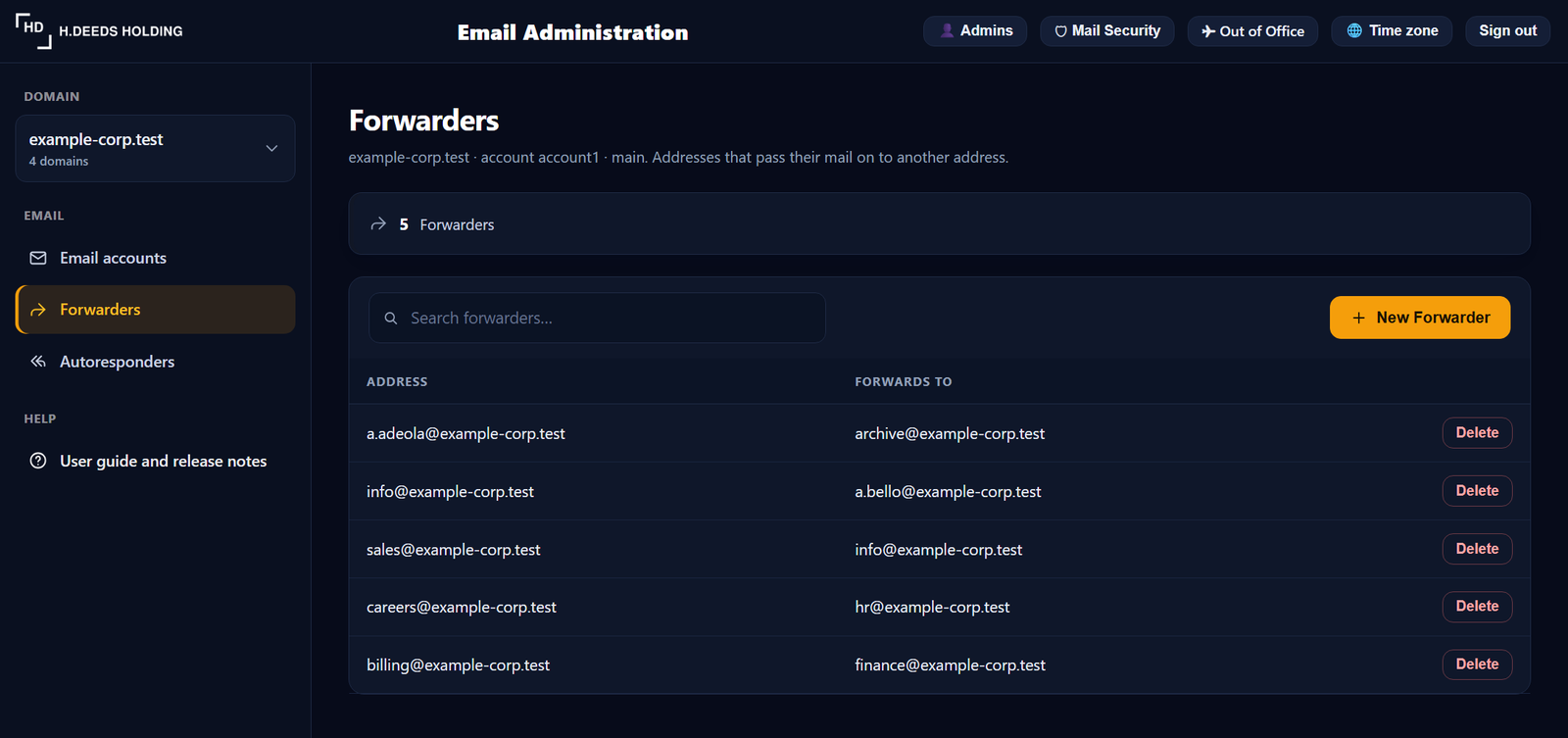The image size is (1568, 738).
Task: Click the H.DEEDS HOLDING brand name
Action: pyautogui.click(x=121, y=31)
